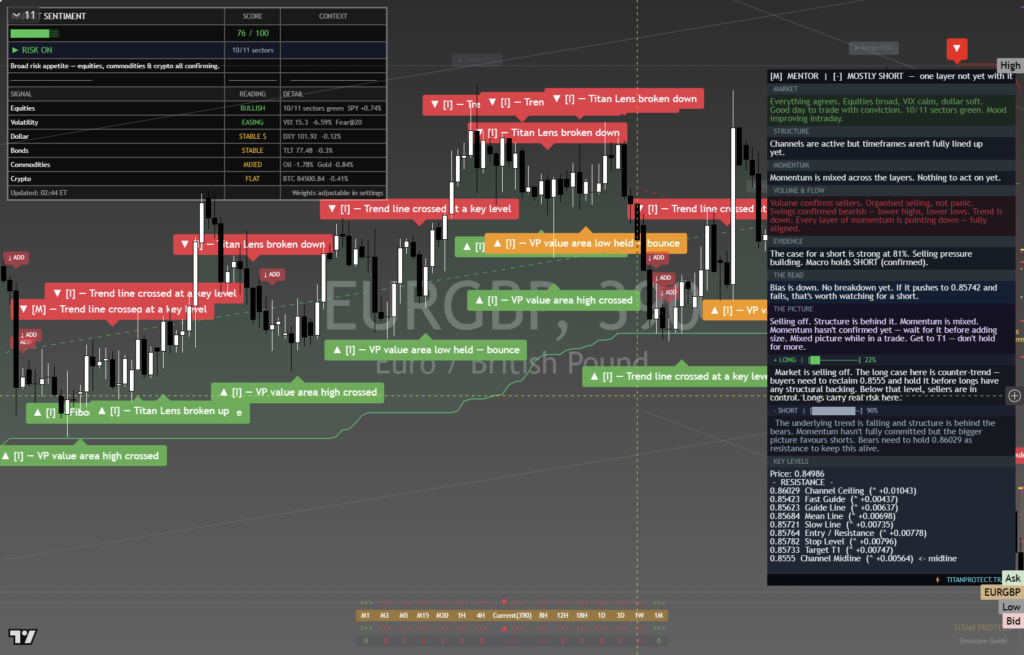Click the red flag marker icon

[957, 49]
